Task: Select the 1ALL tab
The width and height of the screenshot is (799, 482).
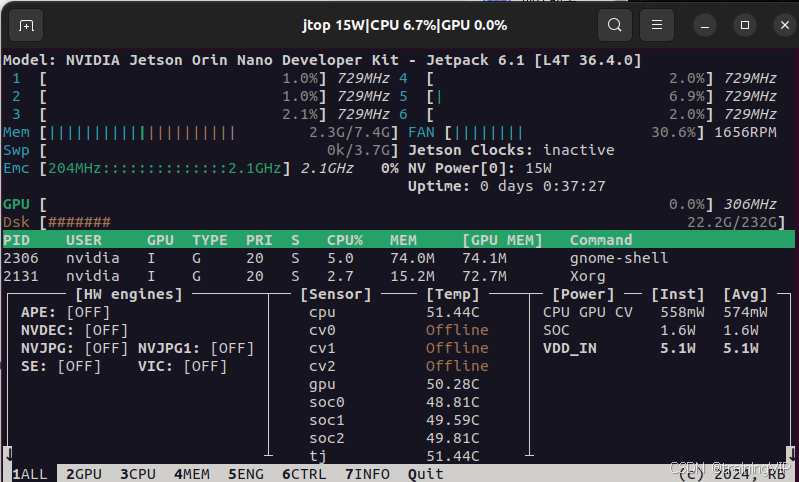Action: [x=30, y=474]
